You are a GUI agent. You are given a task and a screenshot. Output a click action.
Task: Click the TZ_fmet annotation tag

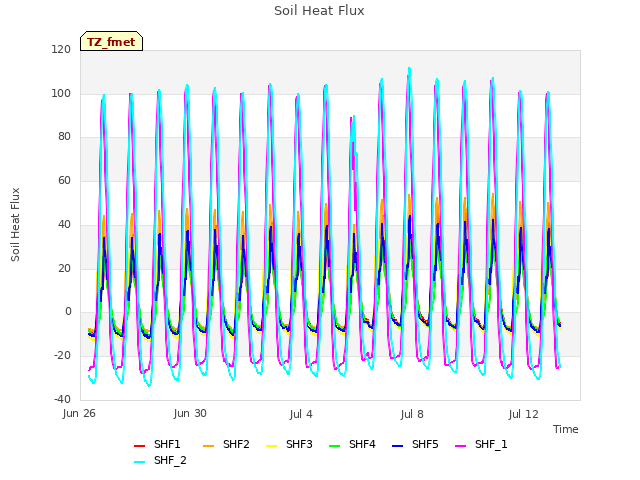tap(111, 42)
